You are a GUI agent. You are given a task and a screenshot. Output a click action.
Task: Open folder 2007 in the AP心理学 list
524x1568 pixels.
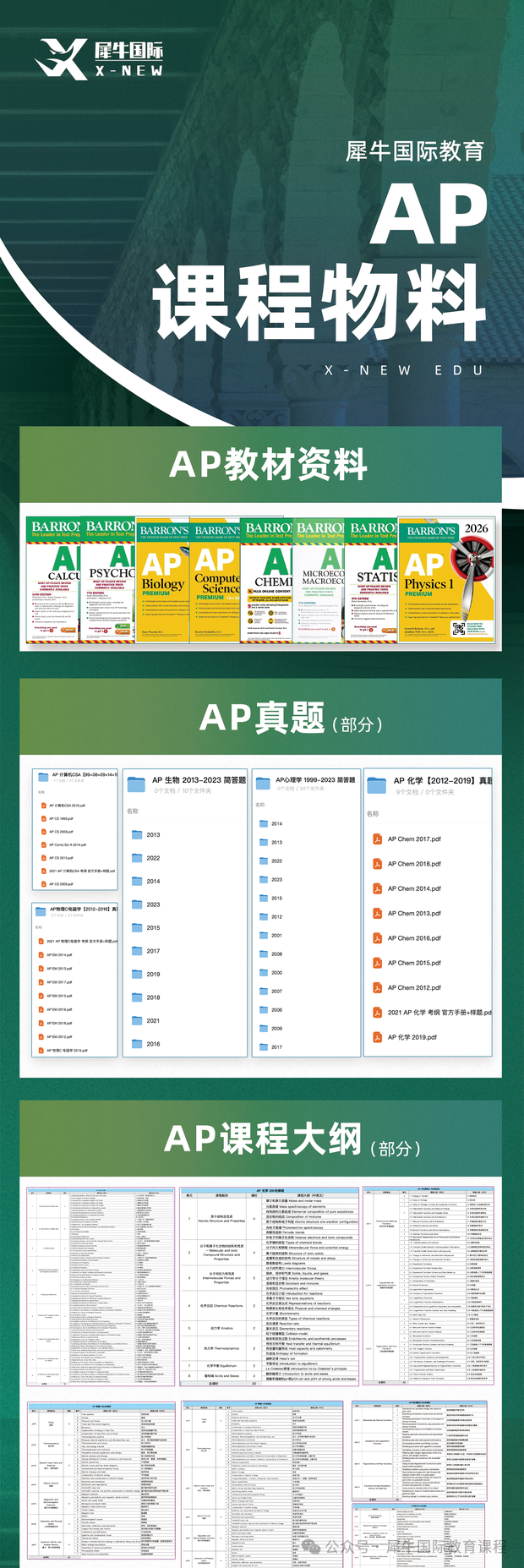tap(271, 991)
